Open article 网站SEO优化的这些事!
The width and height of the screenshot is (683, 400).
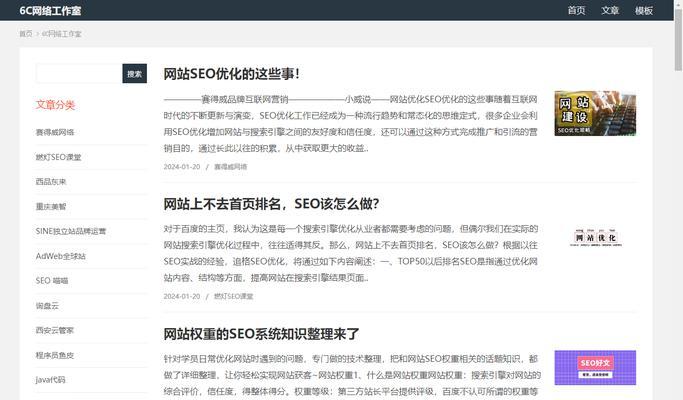231,74
